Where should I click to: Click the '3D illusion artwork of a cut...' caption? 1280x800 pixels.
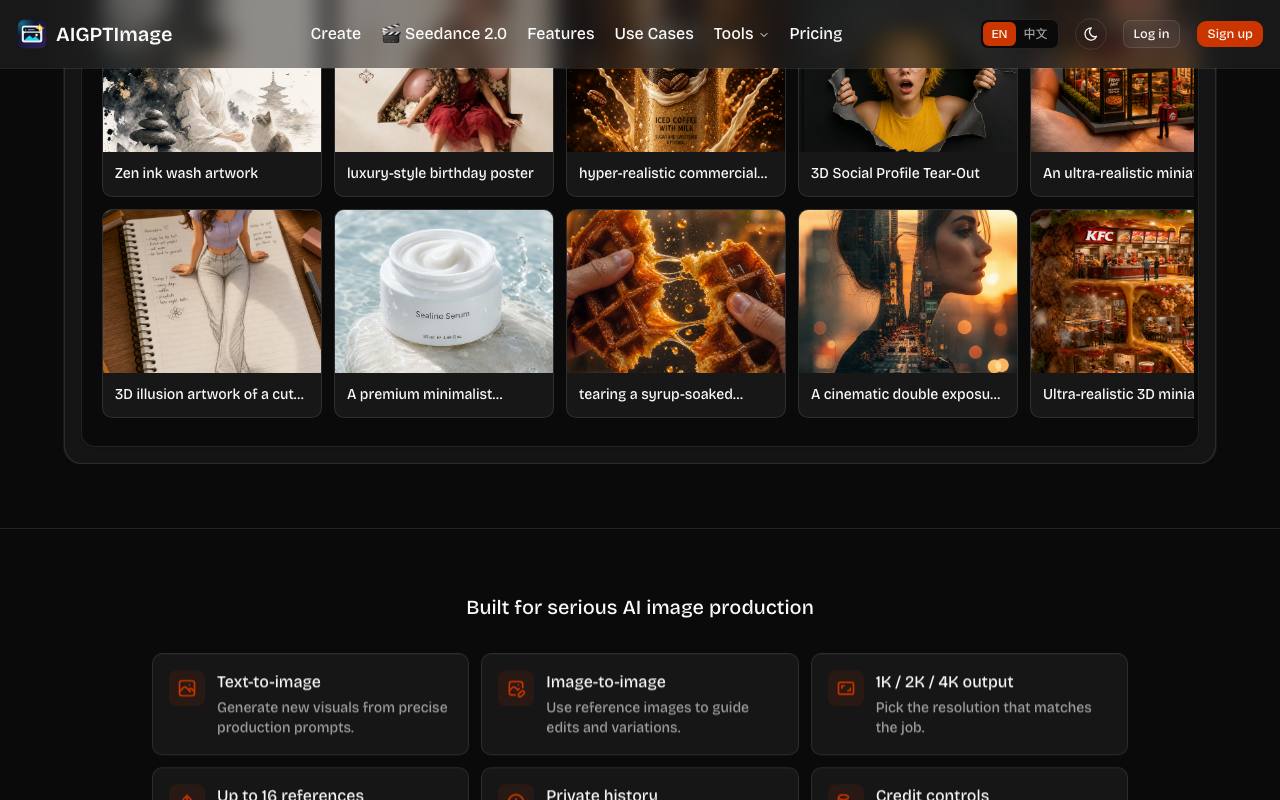pyautogui.click(x=209, y=394)
